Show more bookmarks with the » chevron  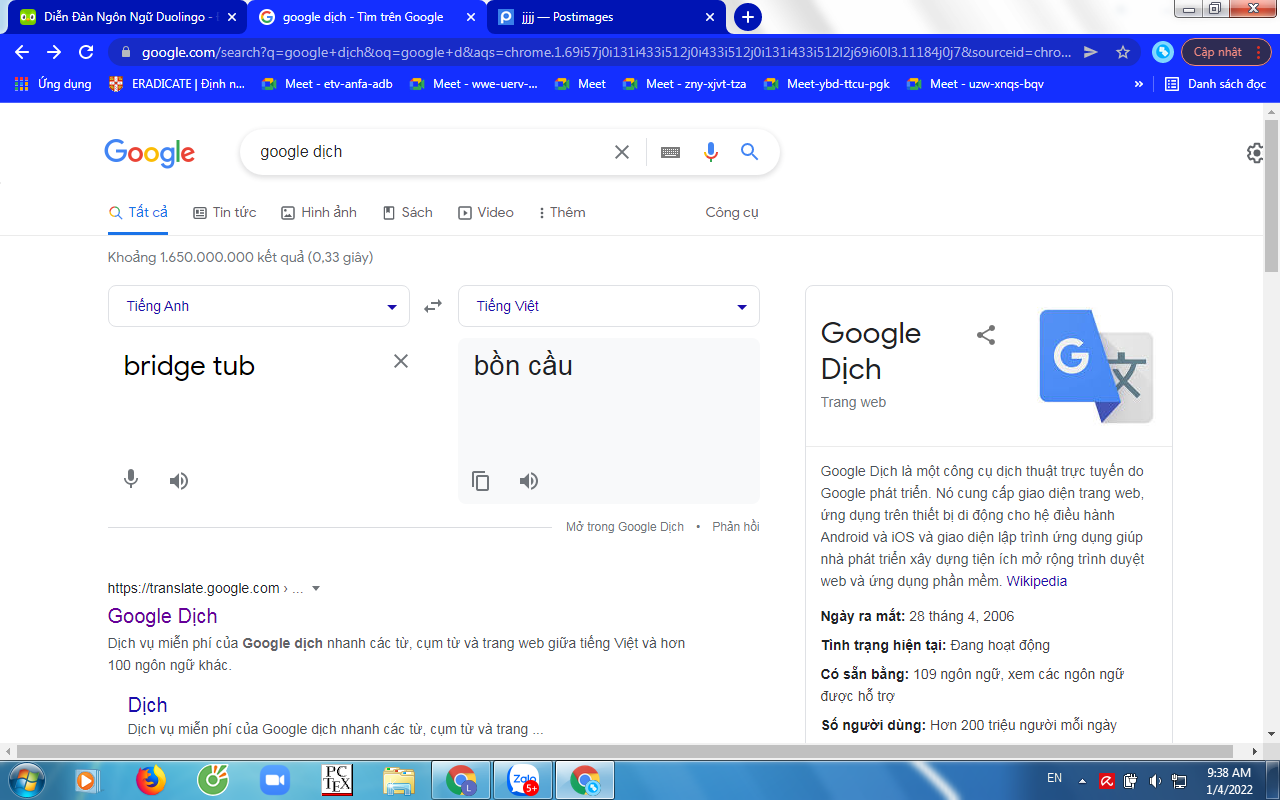(x=1138, y=84)
